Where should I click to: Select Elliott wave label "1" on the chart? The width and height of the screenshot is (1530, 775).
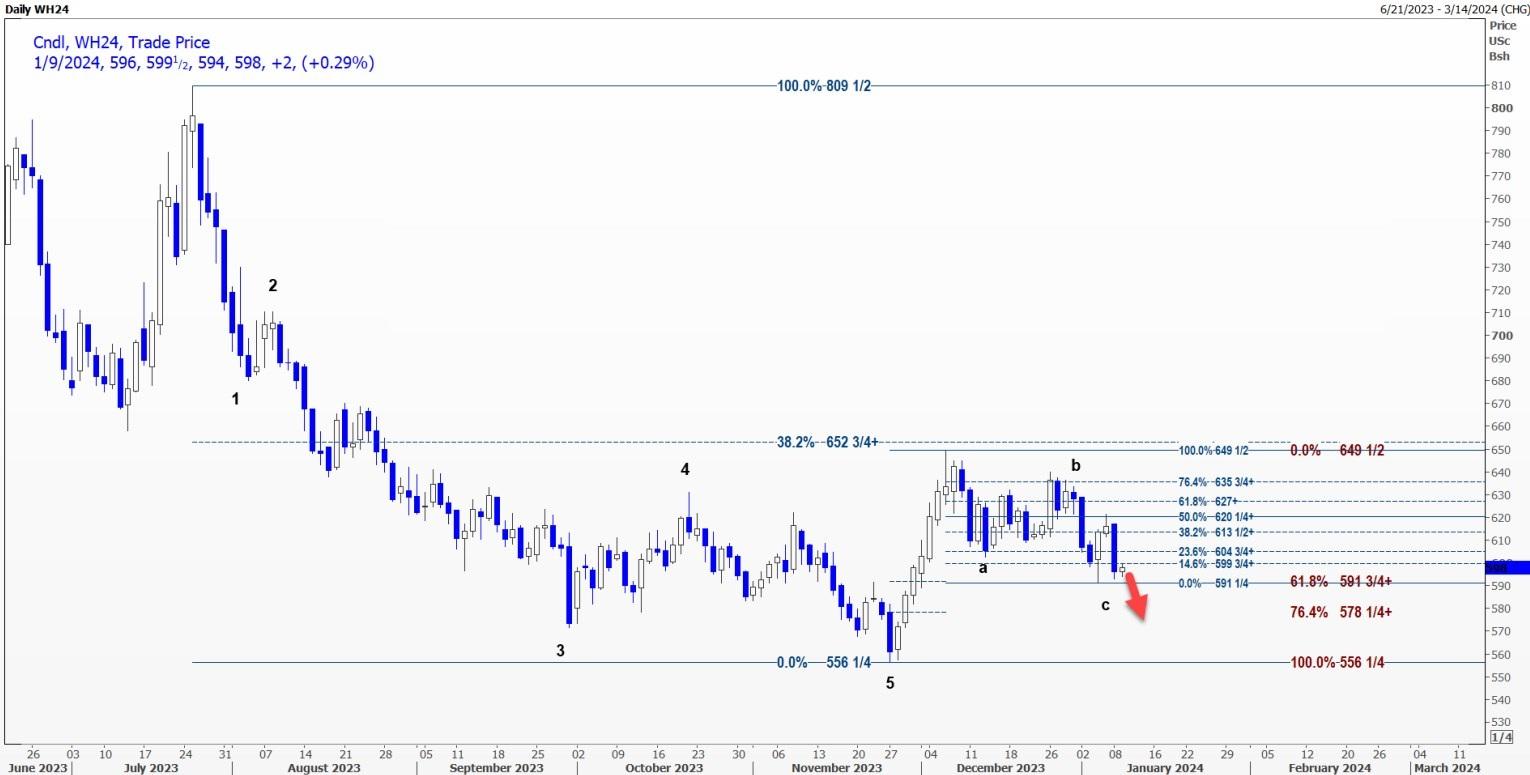pyautogui.click(x=236, y=399)
